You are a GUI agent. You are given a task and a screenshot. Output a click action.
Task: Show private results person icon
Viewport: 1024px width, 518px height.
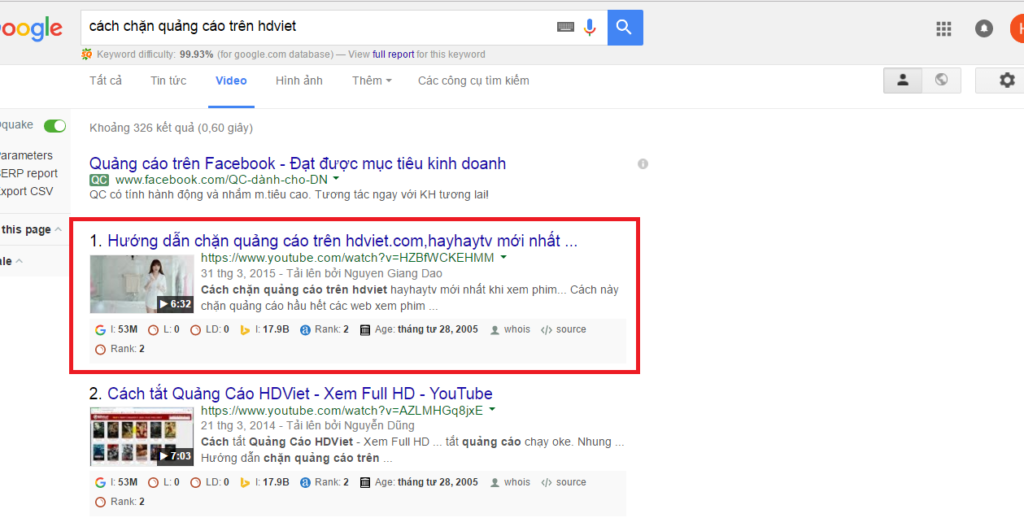click(x=903, y=80)
